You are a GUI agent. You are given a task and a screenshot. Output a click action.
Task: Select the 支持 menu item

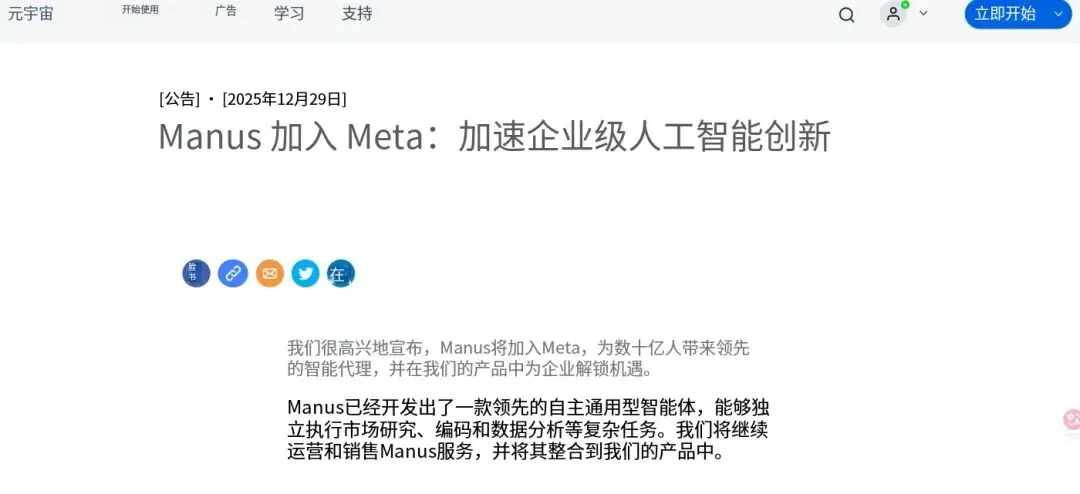[357, 13]
